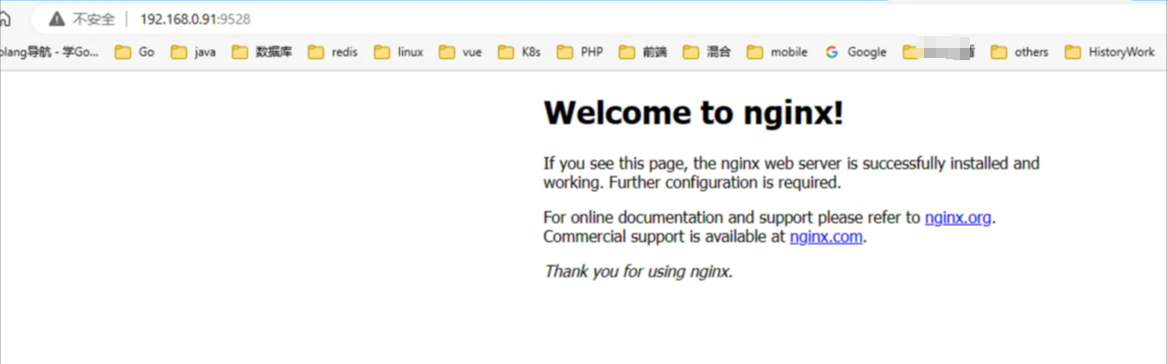
Task: Click the not-secure warning triangle icon
Action: click(x=57, y=19)
